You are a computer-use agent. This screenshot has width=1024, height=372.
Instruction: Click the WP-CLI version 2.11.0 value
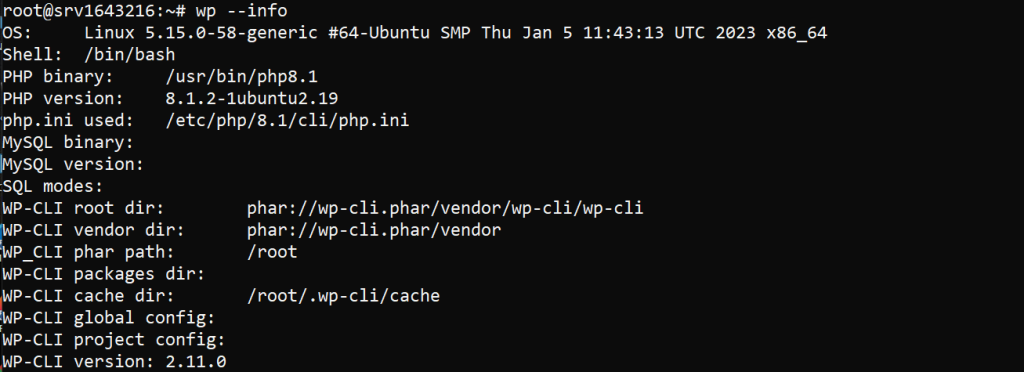click(x=196, y=362)
